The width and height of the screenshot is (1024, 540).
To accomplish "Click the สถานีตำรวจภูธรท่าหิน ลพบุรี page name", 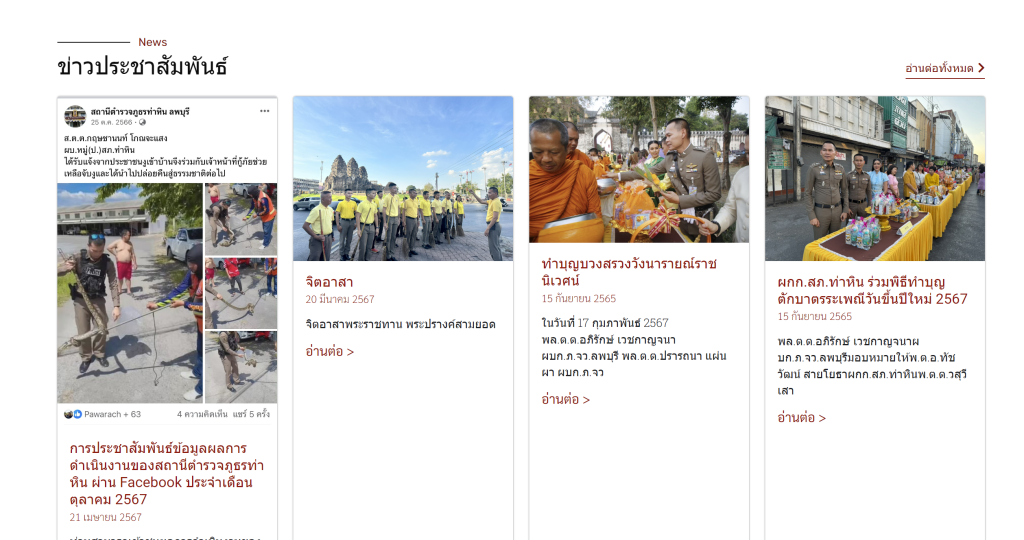I will (140, 110).
